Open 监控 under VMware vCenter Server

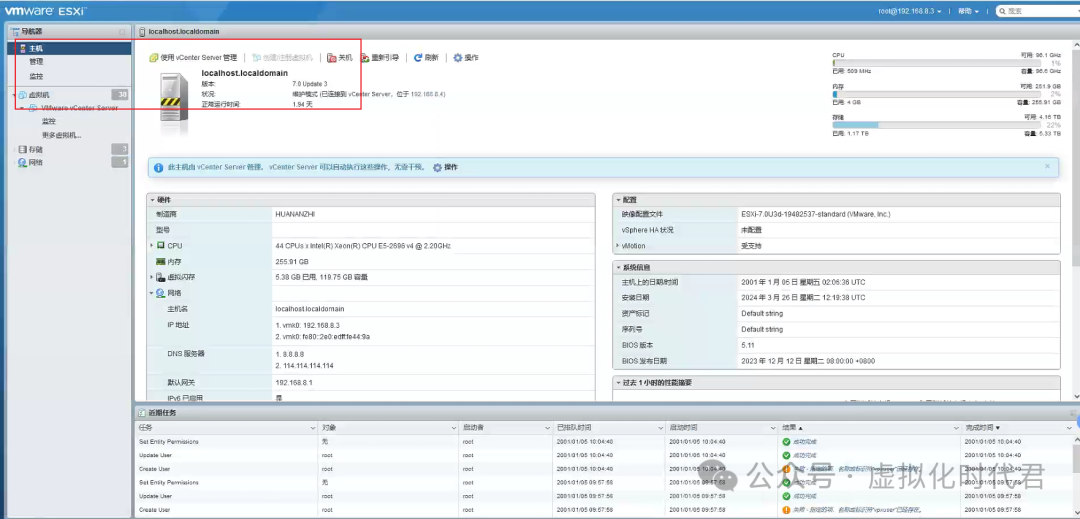point(49,121)
